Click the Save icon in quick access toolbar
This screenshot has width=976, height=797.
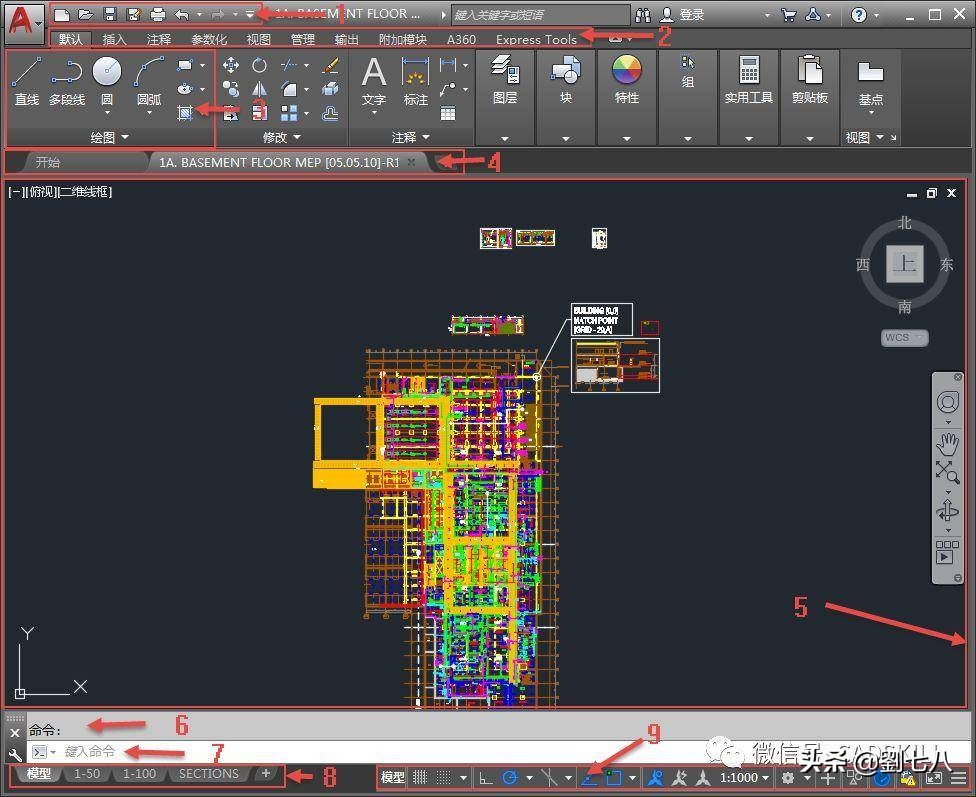(110, 15)
